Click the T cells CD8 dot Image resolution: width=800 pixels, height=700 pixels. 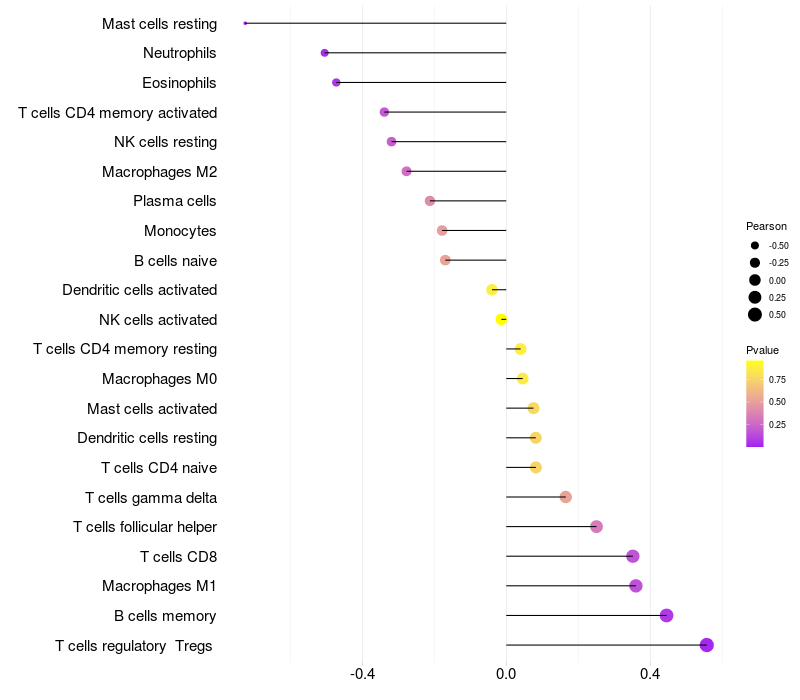coord(633,556)
